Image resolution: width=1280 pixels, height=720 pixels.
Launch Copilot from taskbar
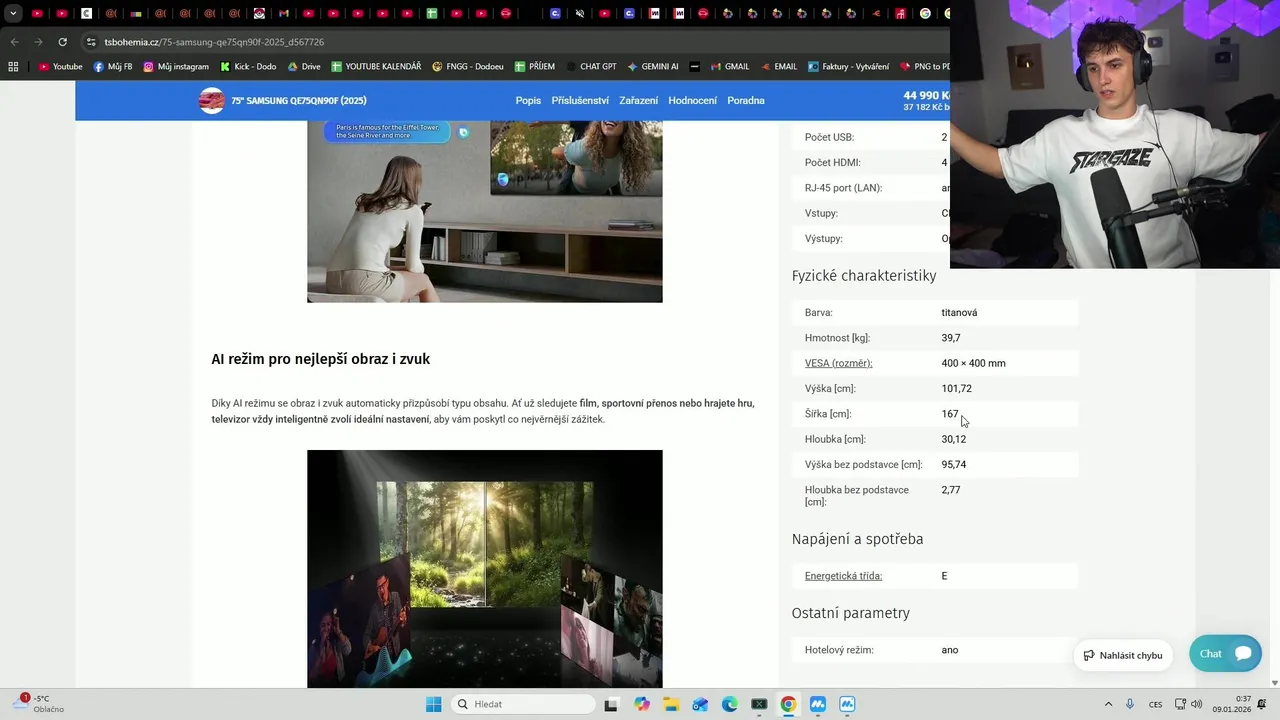pos(641,704)
